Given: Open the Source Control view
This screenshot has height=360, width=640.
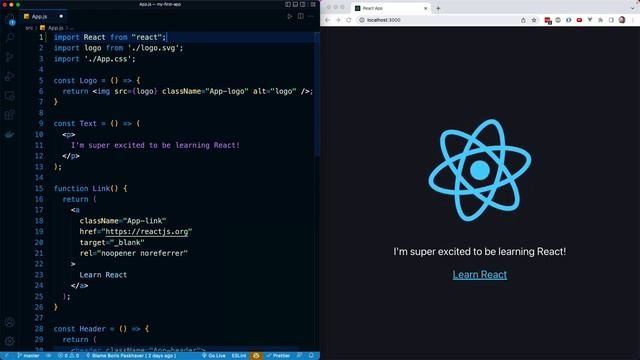Looking at the screenshot, I should tap(10, 57).
